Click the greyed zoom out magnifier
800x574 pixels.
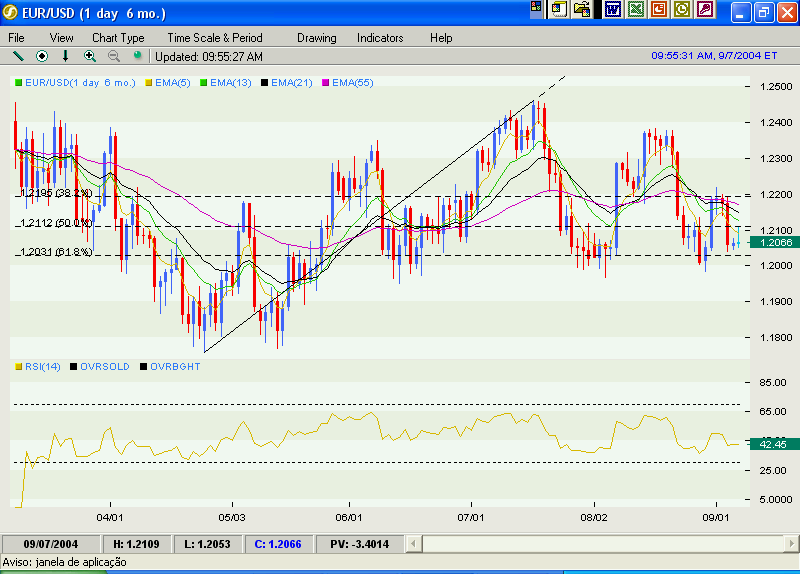coord(113,57)
